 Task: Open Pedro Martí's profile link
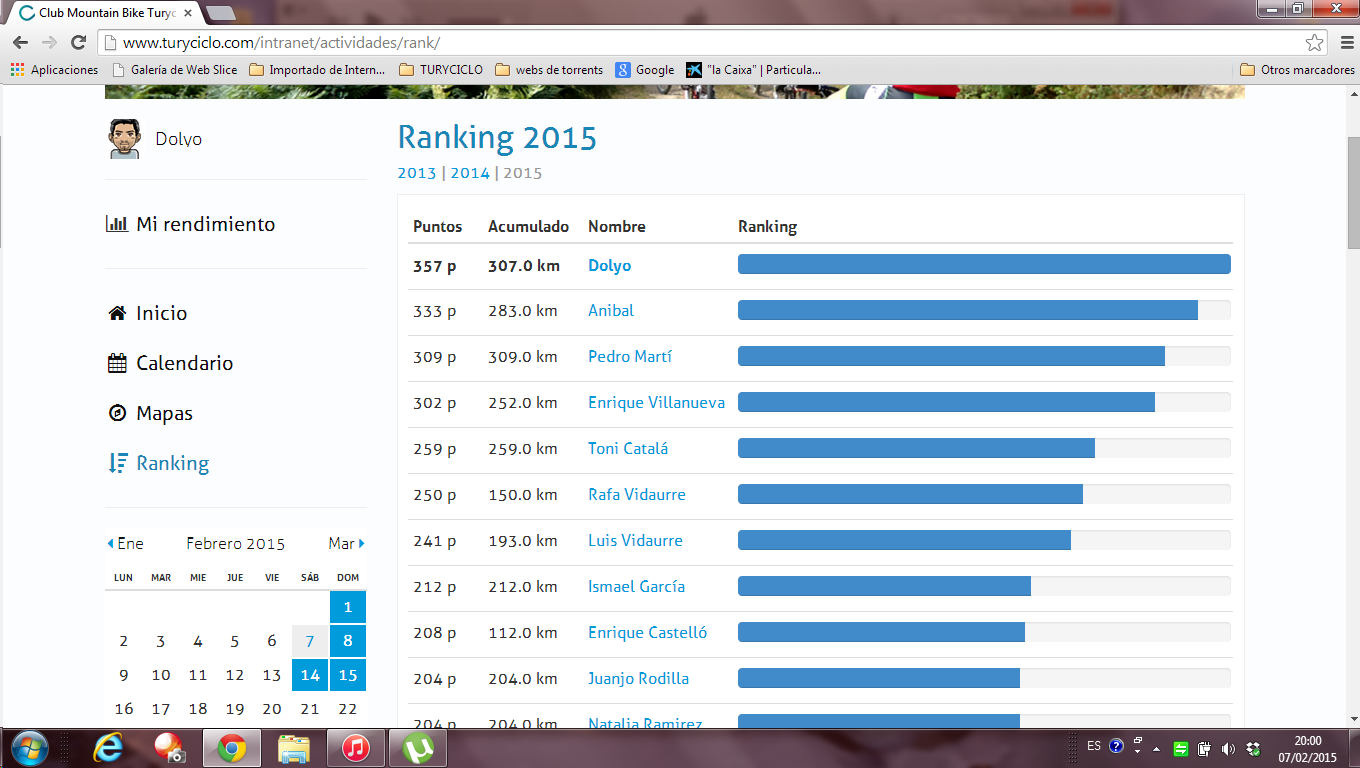pyautogui.click(x=630, y=357)
